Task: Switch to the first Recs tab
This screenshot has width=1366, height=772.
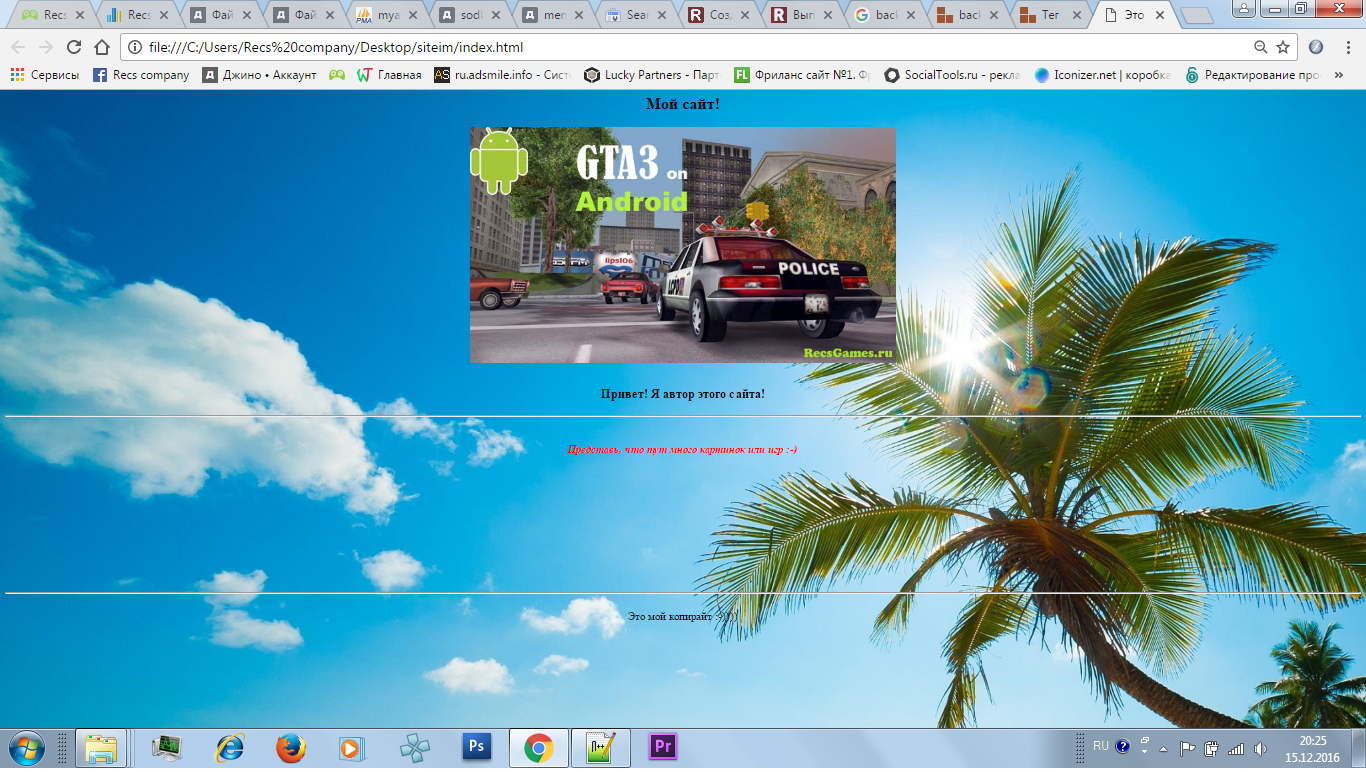Action: 54,15
